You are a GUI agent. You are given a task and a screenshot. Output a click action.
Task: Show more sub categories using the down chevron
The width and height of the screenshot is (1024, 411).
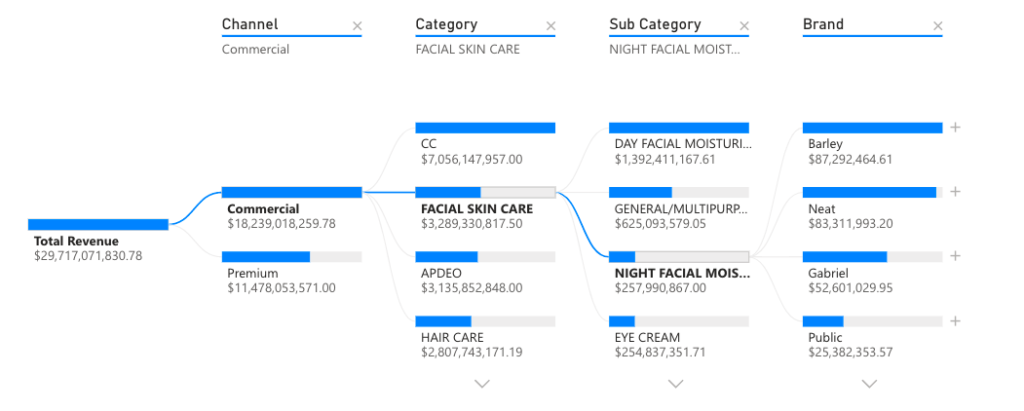[676, 384]
